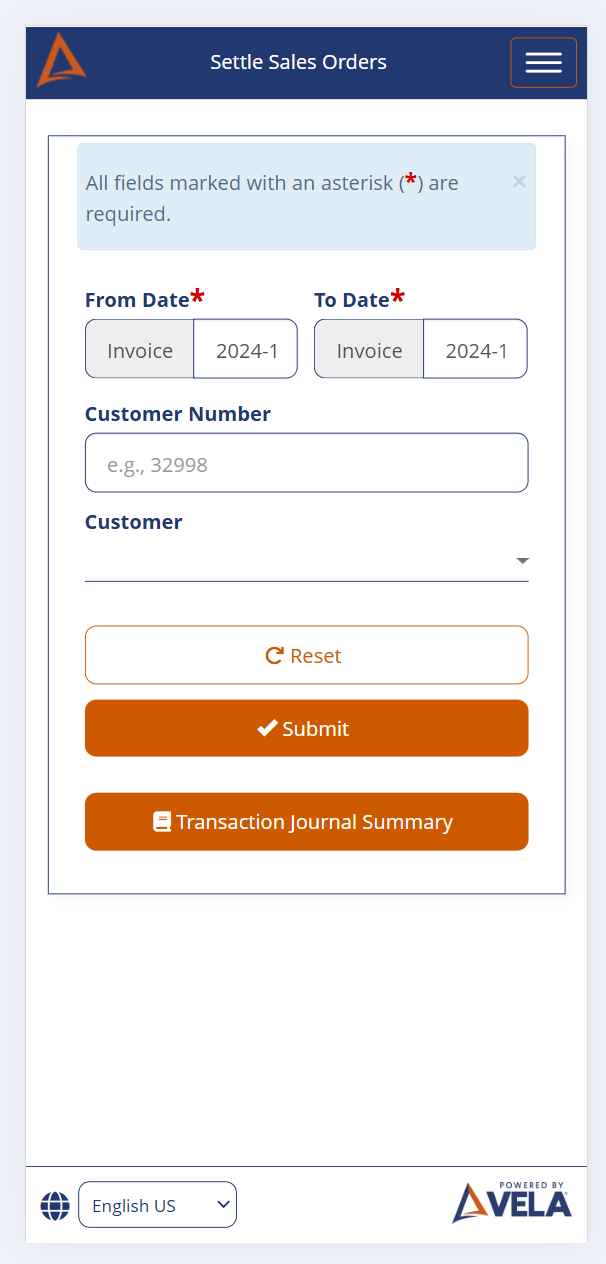606x1264 pixels.
Task: Click the orange triangle logo in header
Action: pos(61,61)
